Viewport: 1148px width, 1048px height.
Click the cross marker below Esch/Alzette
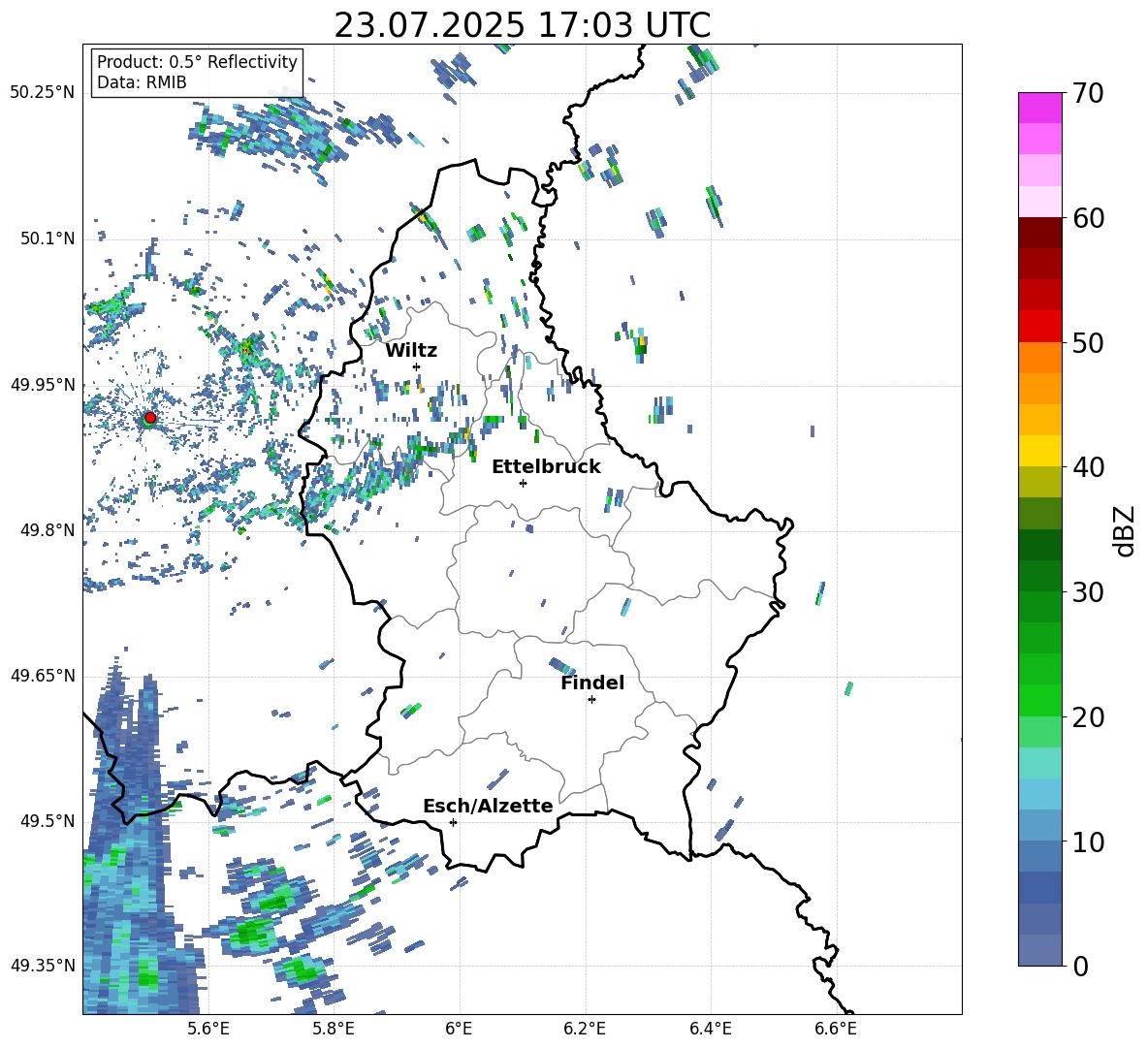[453, 822]
